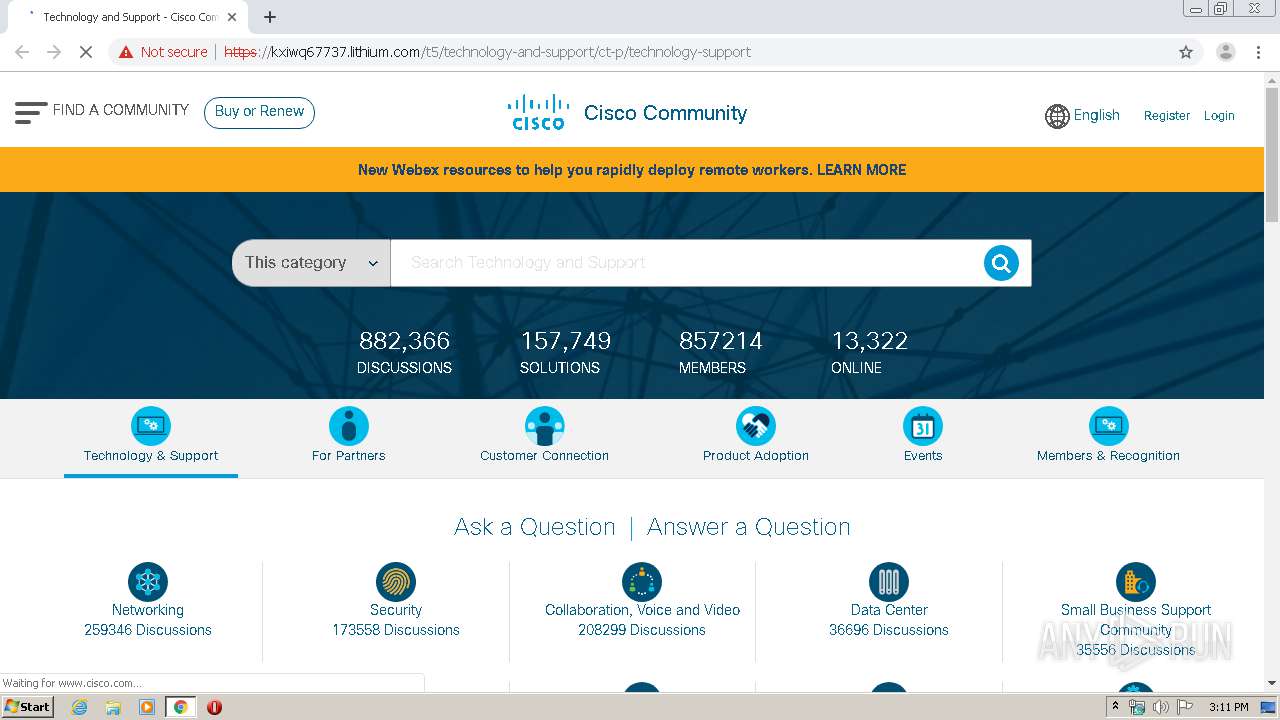The height and width of the screenshot is (720, 1280).
Task: Open the Login link
Action: [1219, 116]
